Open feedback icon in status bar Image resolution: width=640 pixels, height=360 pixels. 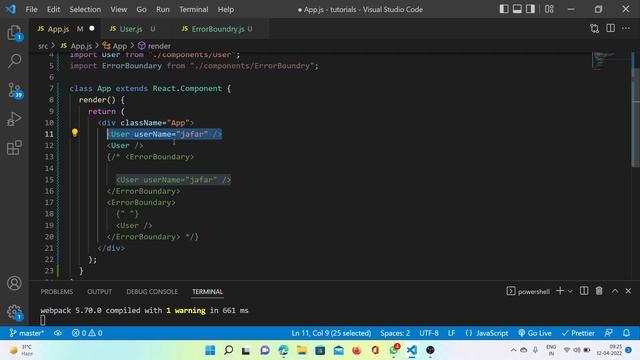click(x=609, y=333)
